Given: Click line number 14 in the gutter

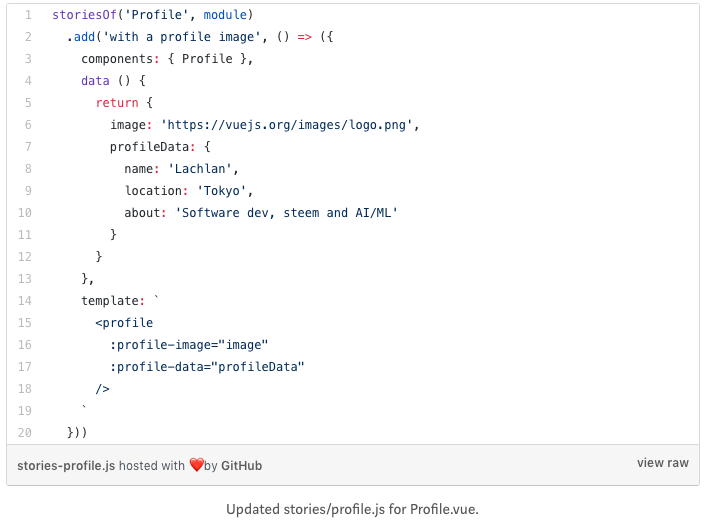Looking at the screenshot, I should [25, 300].
